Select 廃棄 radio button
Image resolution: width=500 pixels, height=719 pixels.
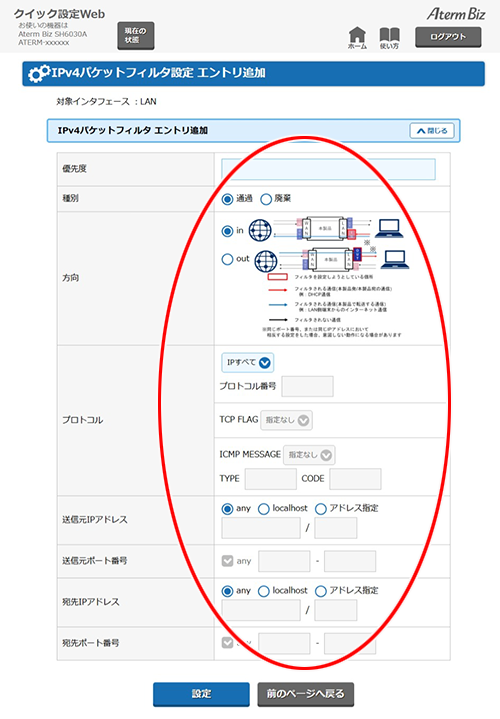(266, 199)
